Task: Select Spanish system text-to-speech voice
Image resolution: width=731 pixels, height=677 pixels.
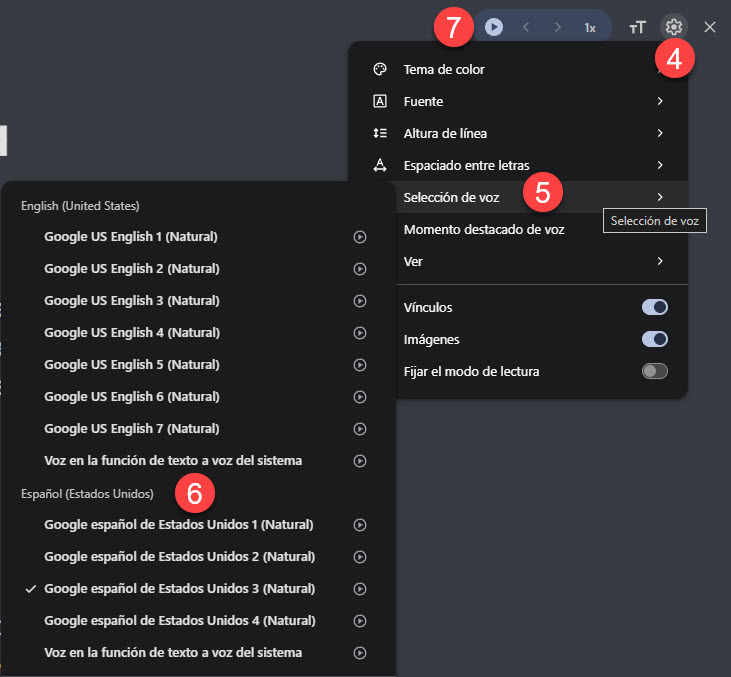Action: (x=173, y=653)
